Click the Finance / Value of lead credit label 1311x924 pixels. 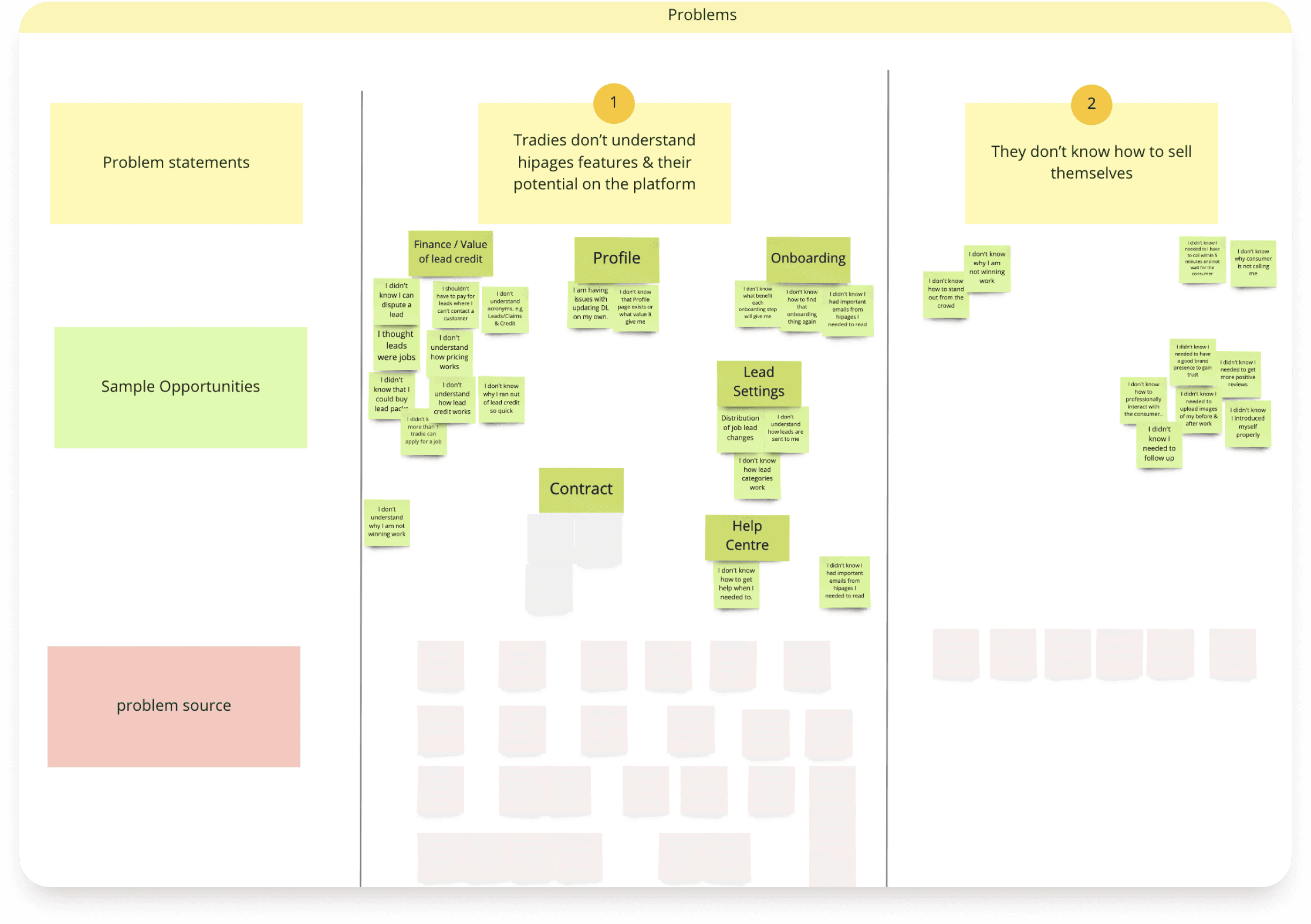pyautogui.click(x=450, y=252)
